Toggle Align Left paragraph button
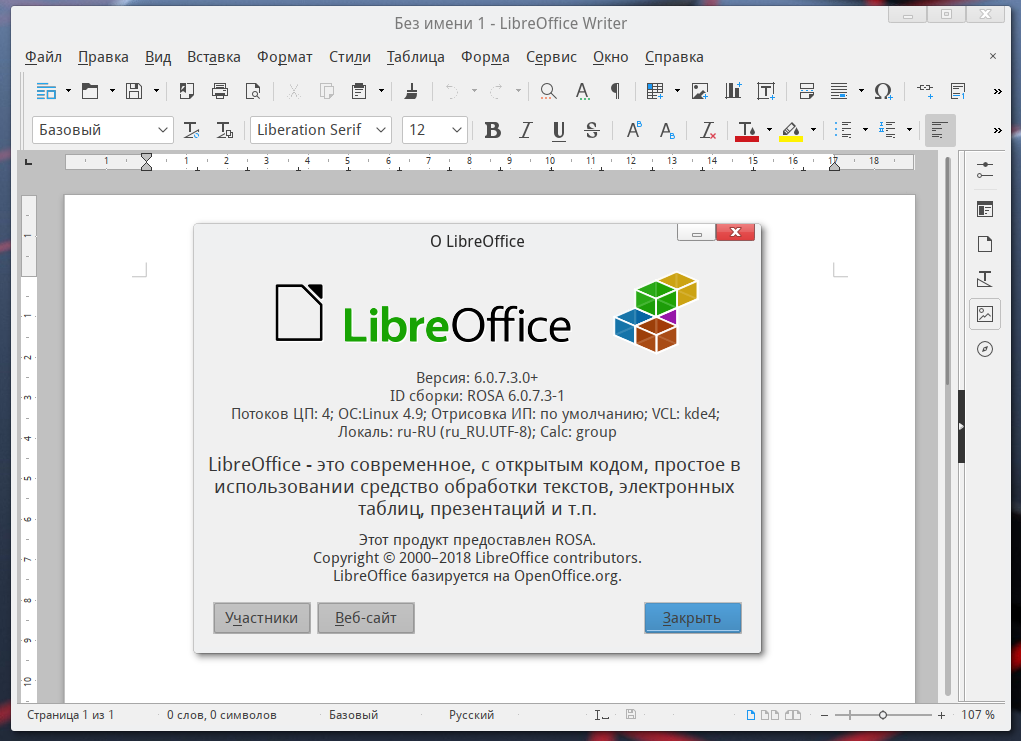The width and height of the screenshot is (1021, 741). click(940, 130)
